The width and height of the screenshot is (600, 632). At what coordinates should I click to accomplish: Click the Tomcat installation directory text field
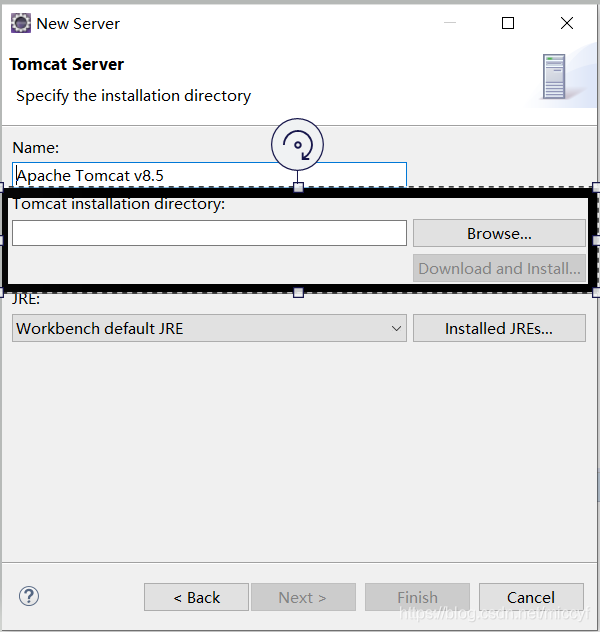[x=209, y=233]
